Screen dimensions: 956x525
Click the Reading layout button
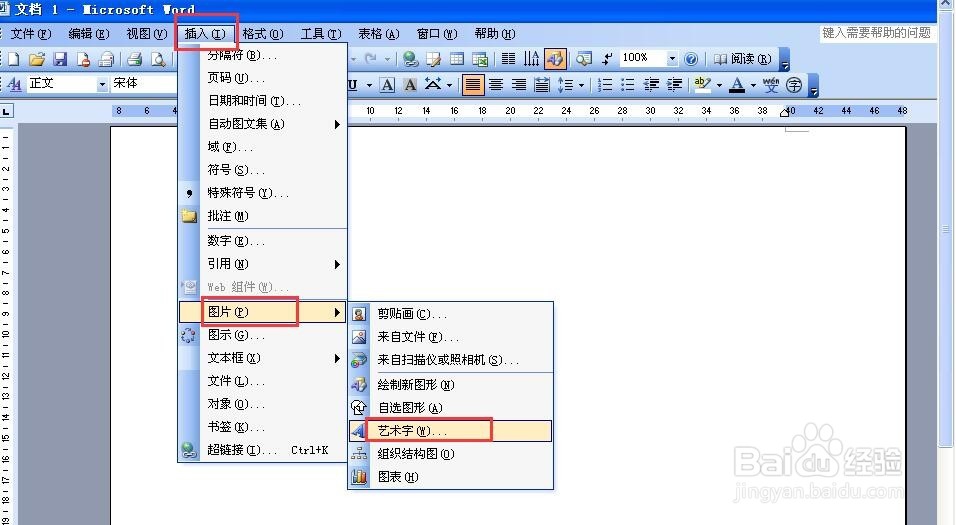pos(742,59)
